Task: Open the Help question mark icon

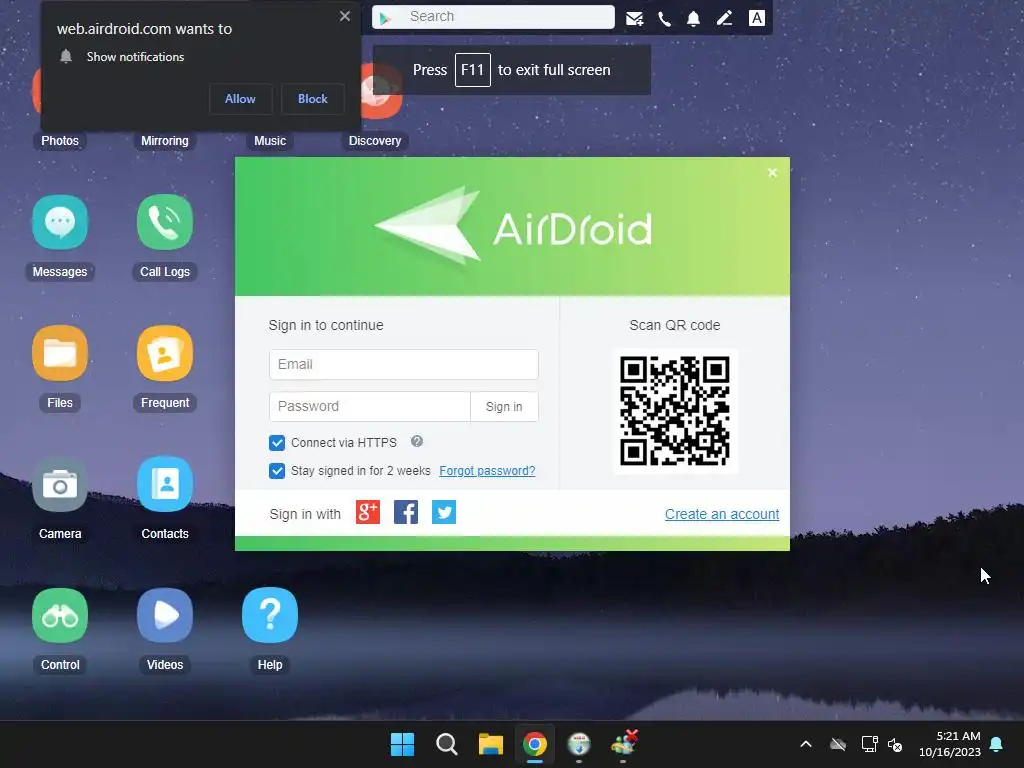Action: [270, 615]
